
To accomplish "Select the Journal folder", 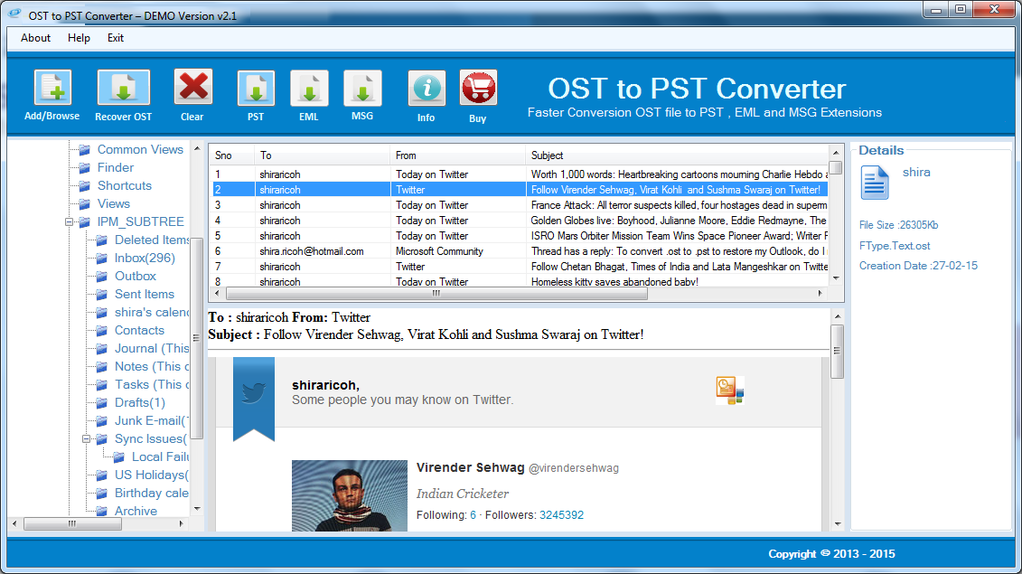I will click(x=152, y=349).
